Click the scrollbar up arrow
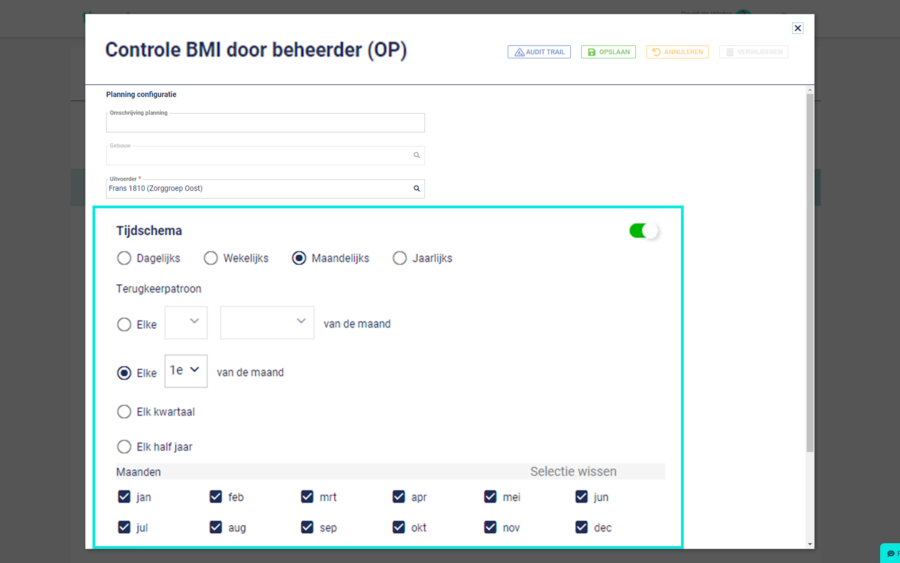900x563 pixels. (x=810, y=90)
